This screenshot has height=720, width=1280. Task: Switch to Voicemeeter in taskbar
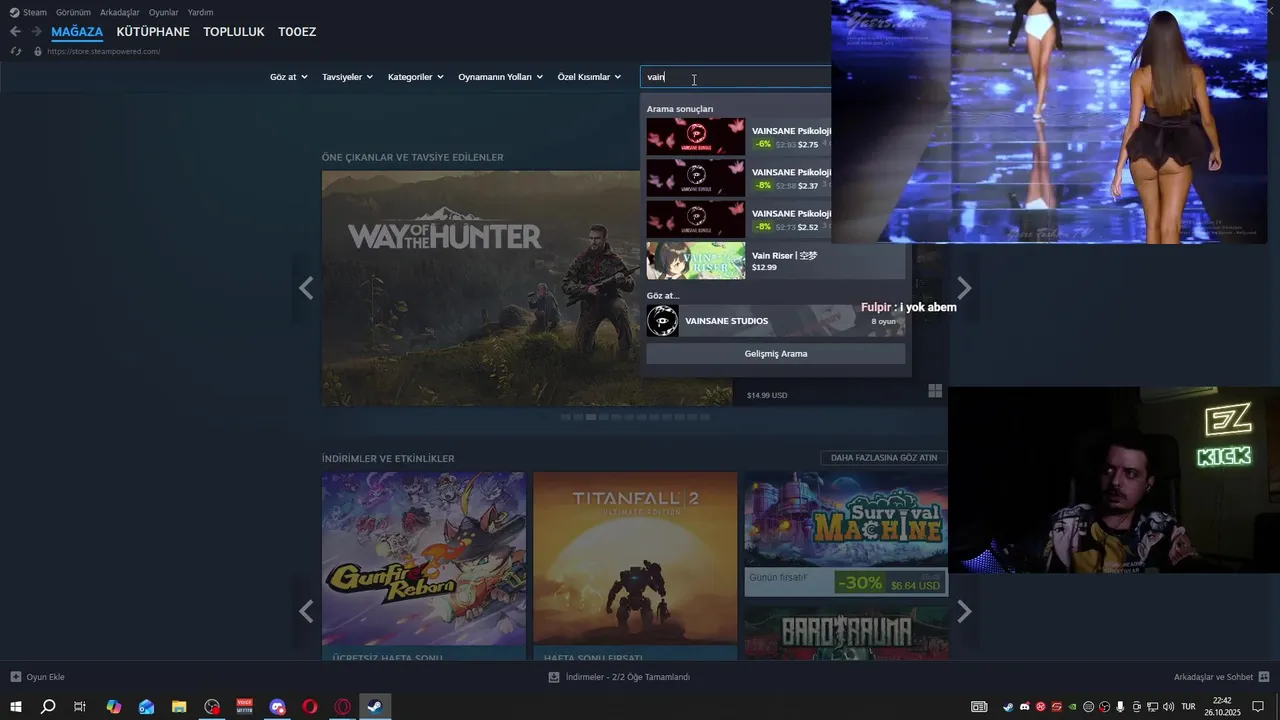[245, 707]
